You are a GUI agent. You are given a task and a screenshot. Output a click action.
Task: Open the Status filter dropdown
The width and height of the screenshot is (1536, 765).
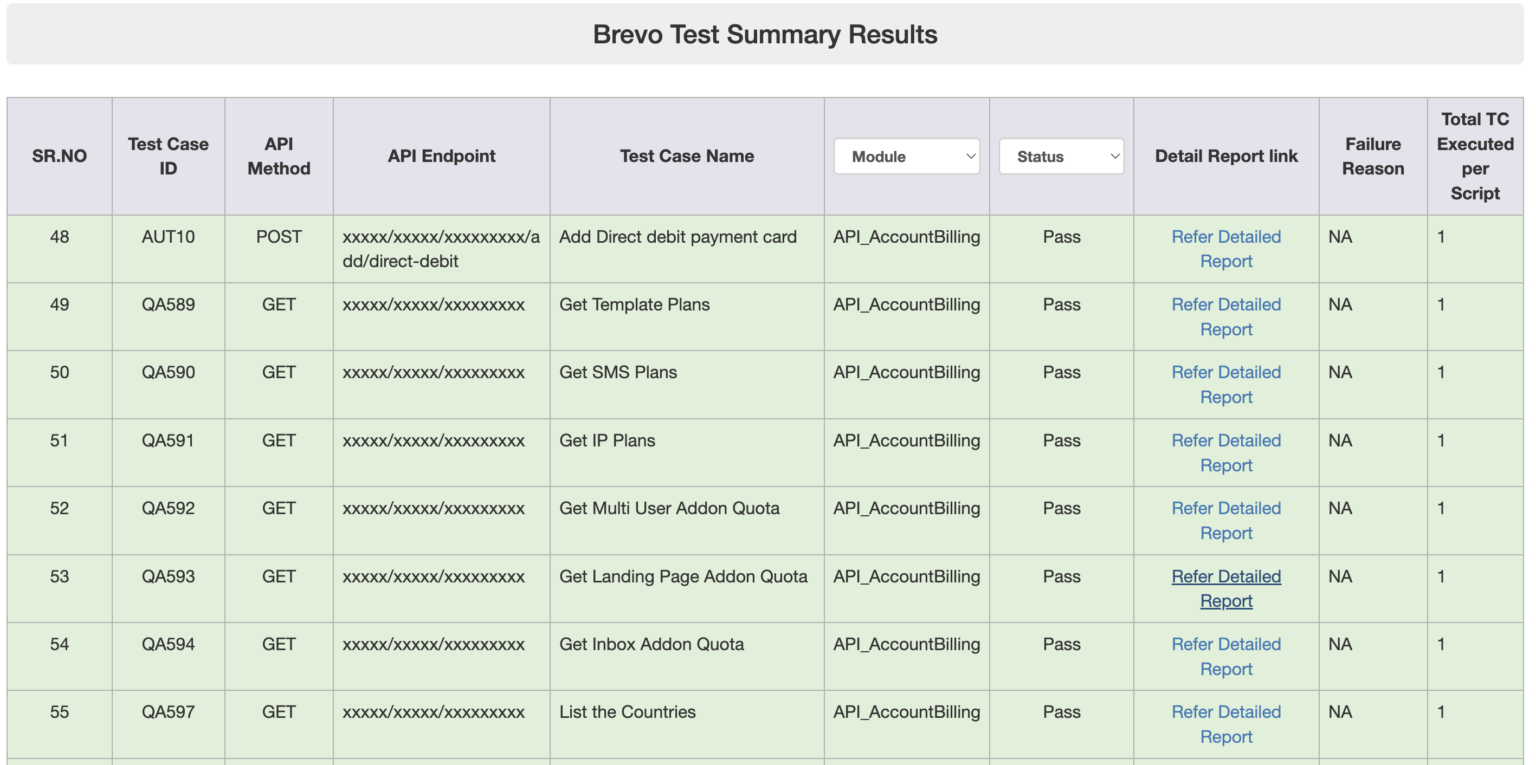[x=1060, y=156]
